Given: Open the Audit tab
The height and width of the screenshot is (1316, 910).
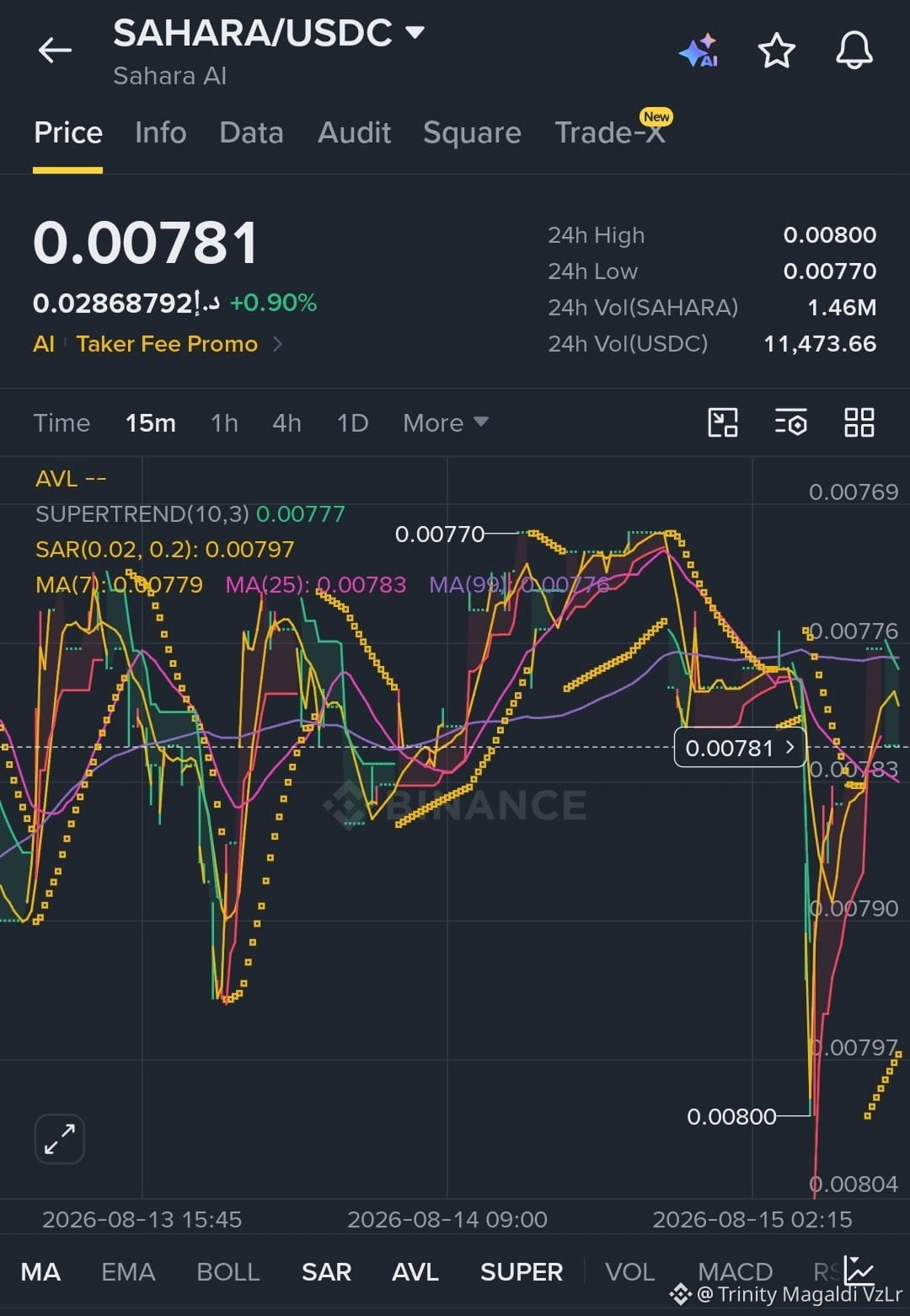Looking at the screenshot, I should (x=354, y=132).
